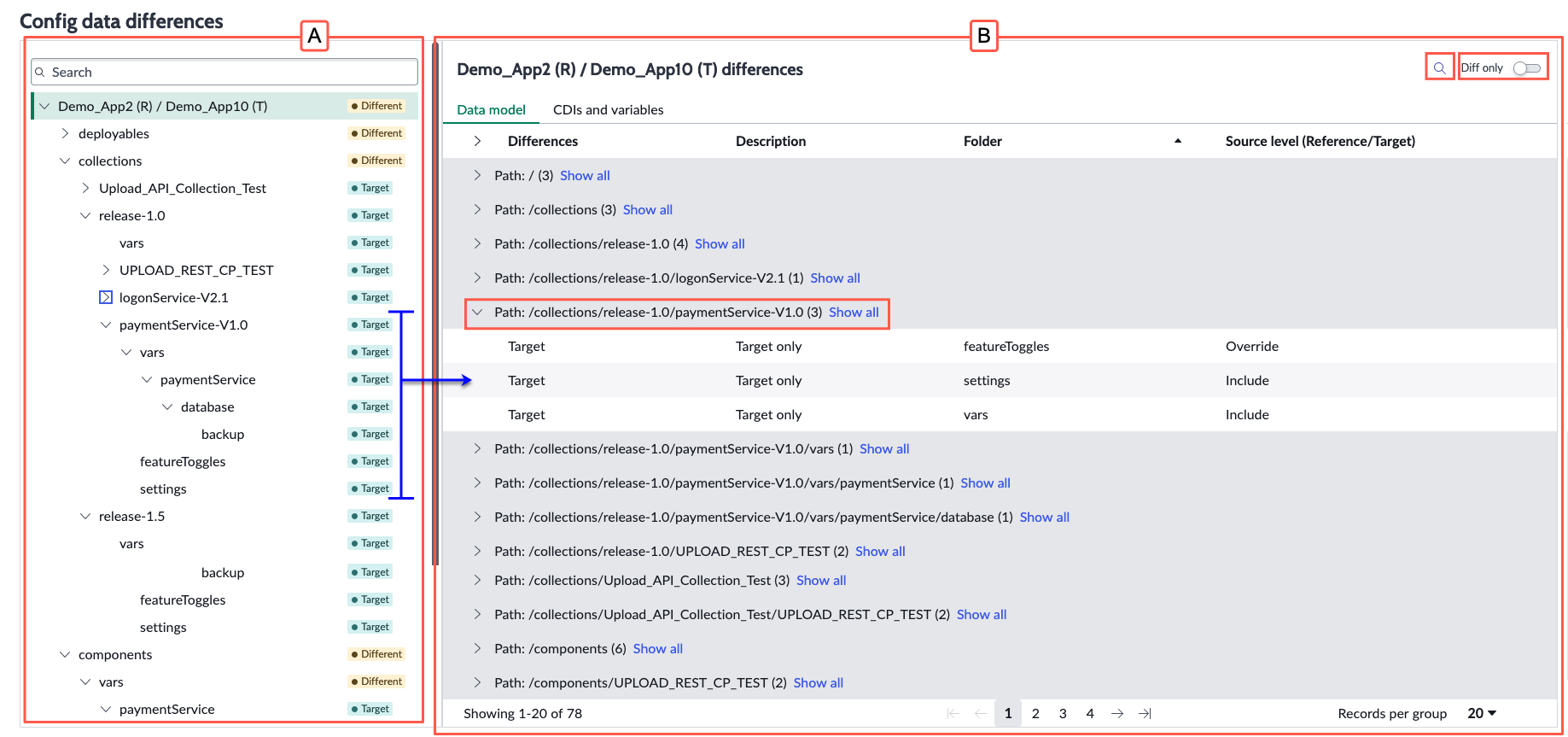1568x737 pixels.
Task: Click Show all for /components/UPLOAD_REST_CP_TEST (2)
Action: (819, 682)
